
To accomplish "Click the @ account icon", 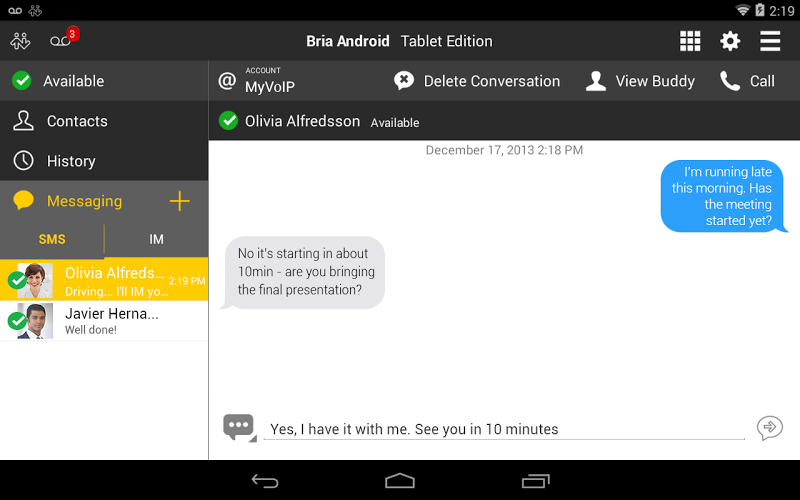I will tap(227, 81).
